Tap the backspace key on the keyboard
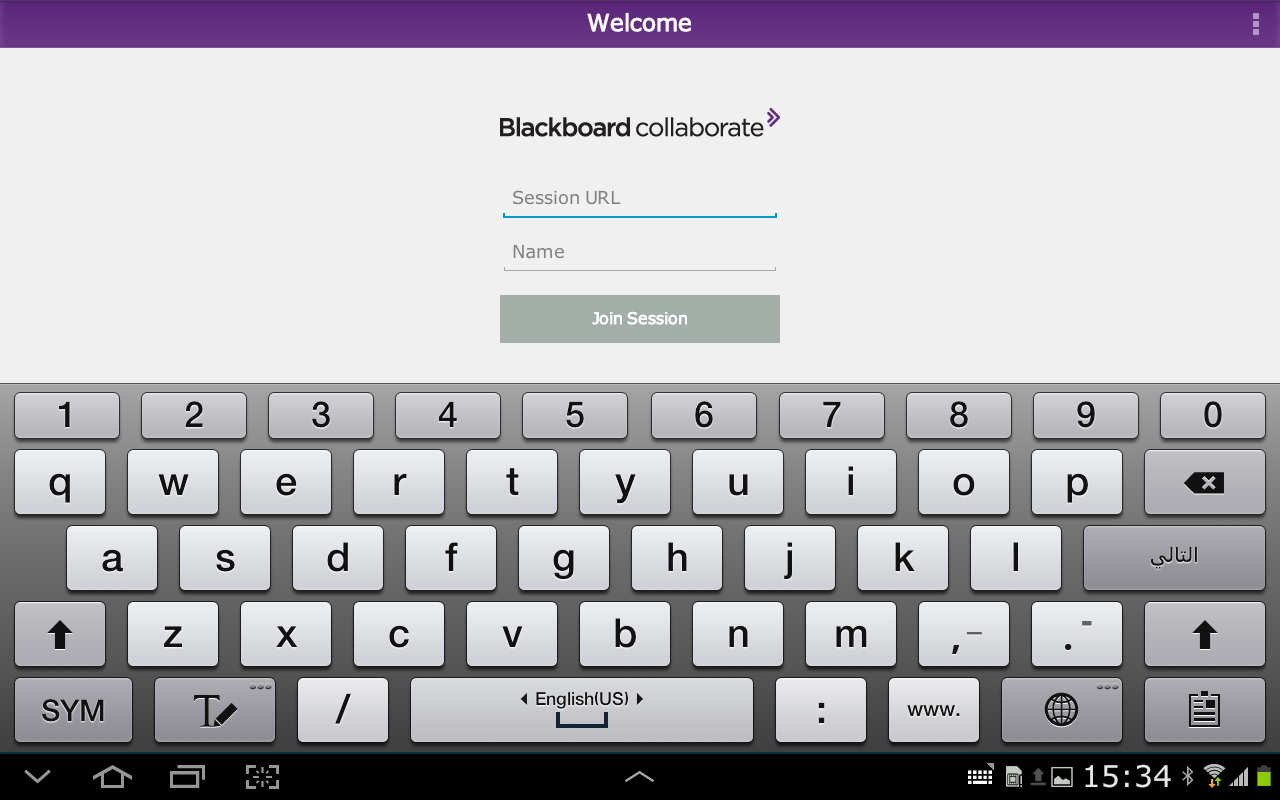This screenshot has height=800, width=1280. 1204,483
